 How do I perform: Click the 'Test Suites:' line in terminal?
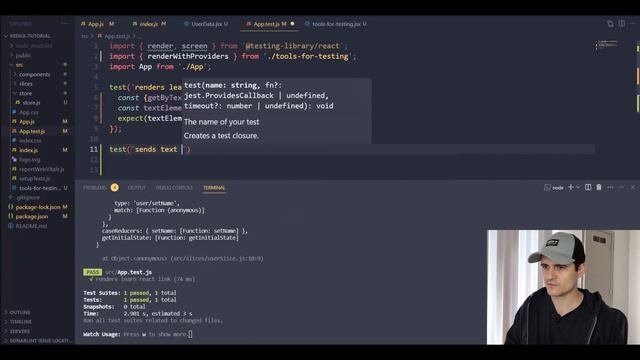coord(130,293)
